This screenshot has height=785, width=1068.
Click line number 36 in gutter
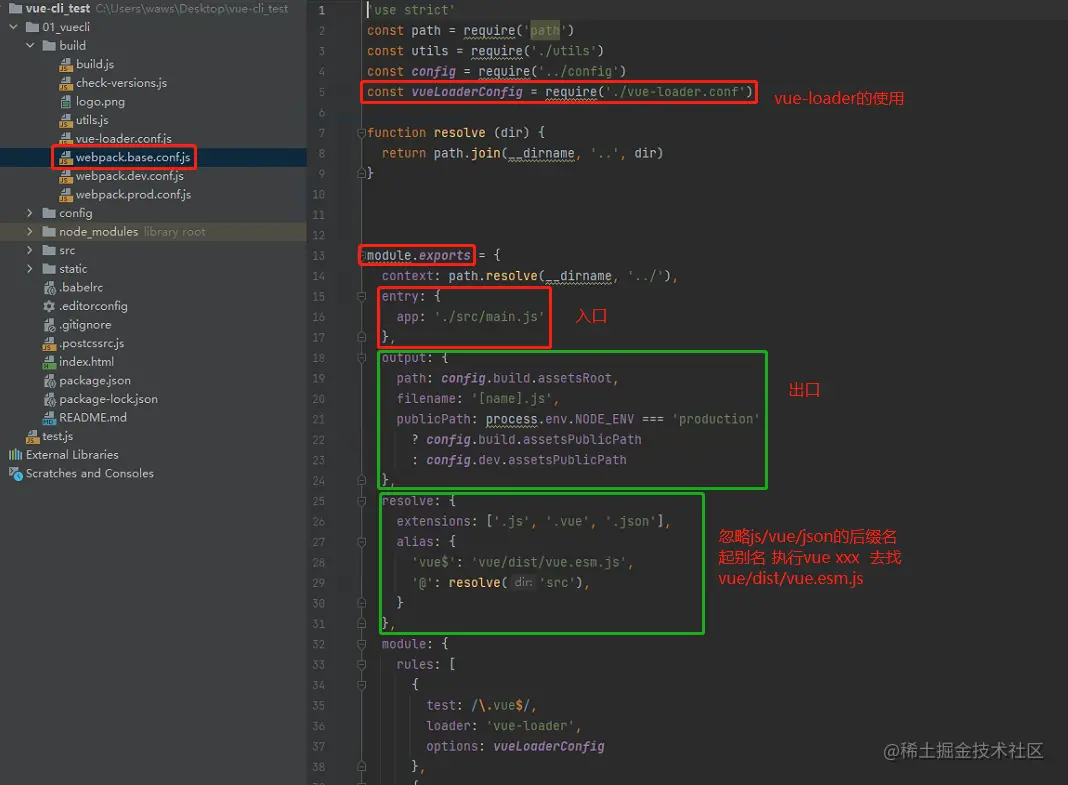pyautogui.click(x=319, y=726)
